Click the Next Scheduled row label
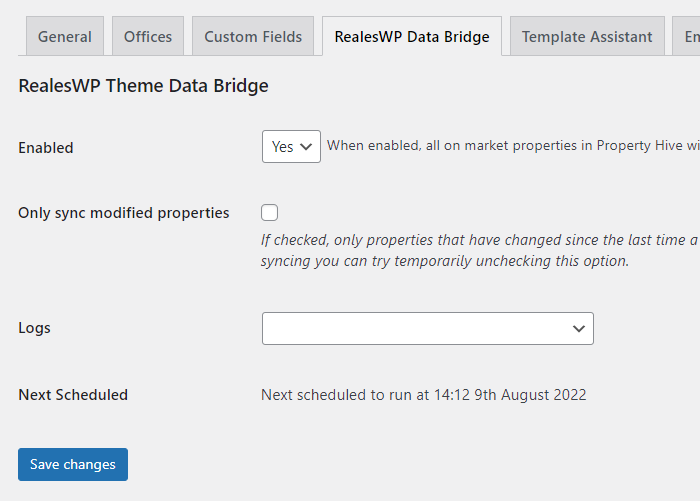Image resolution: width=700 pixels, height=501 pixels. pos(73,395)
